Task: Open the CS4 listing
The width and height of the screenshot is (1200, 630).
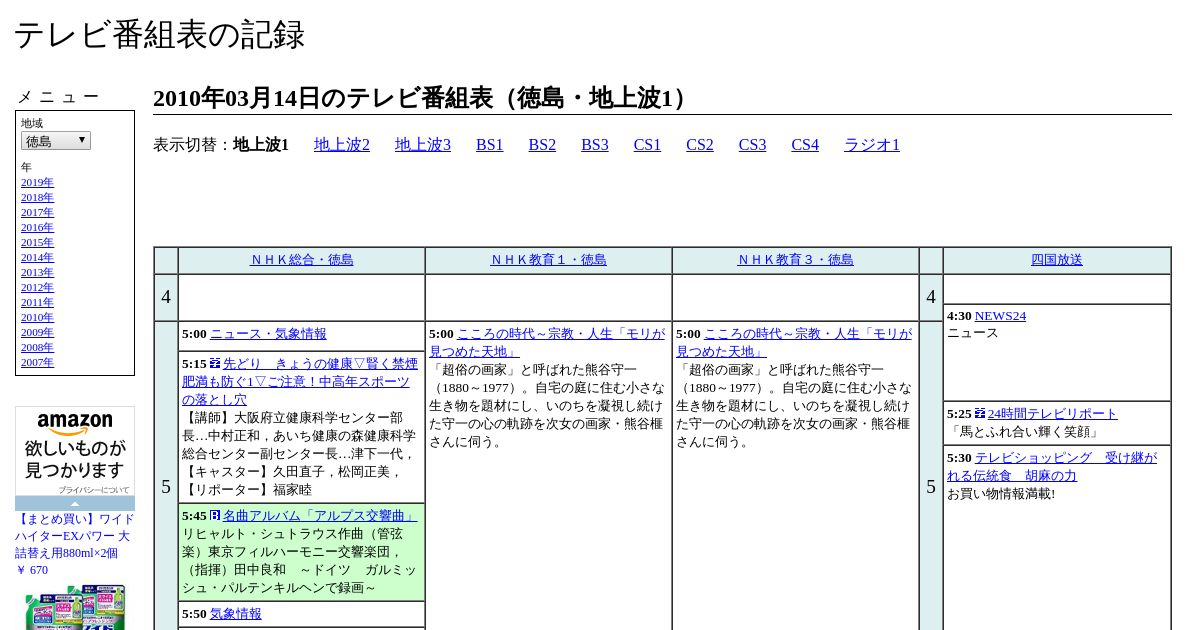Action: pos(805,145)
